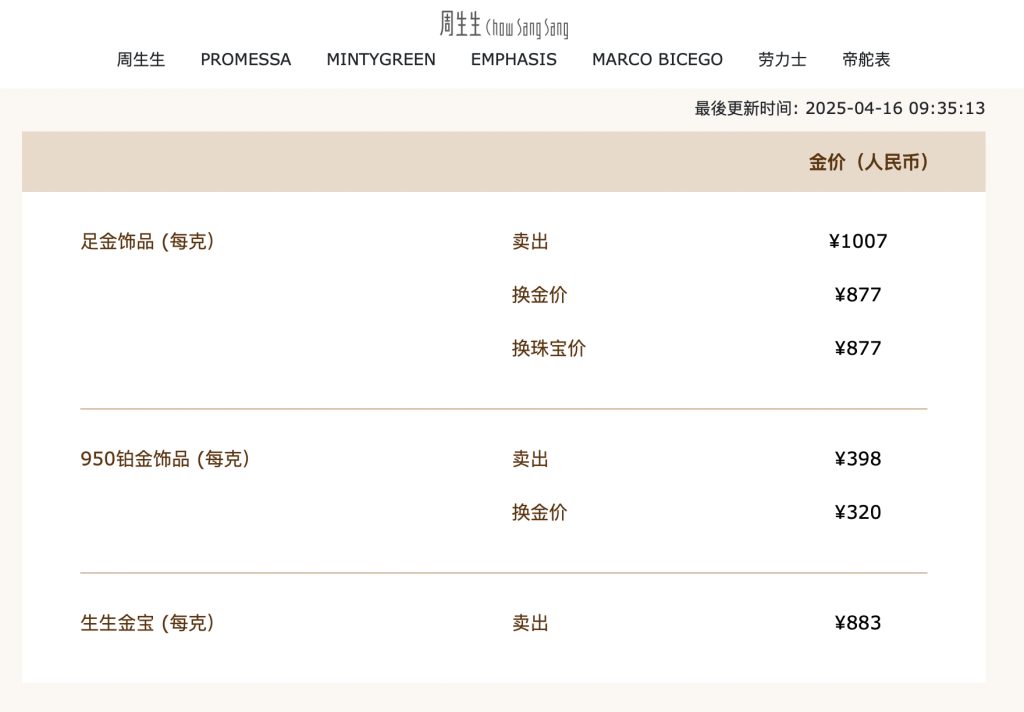The height and width of the screenshot is (712, 1024).
Task: Click the 金价（人民币）column header
Action: pos(869,162)
